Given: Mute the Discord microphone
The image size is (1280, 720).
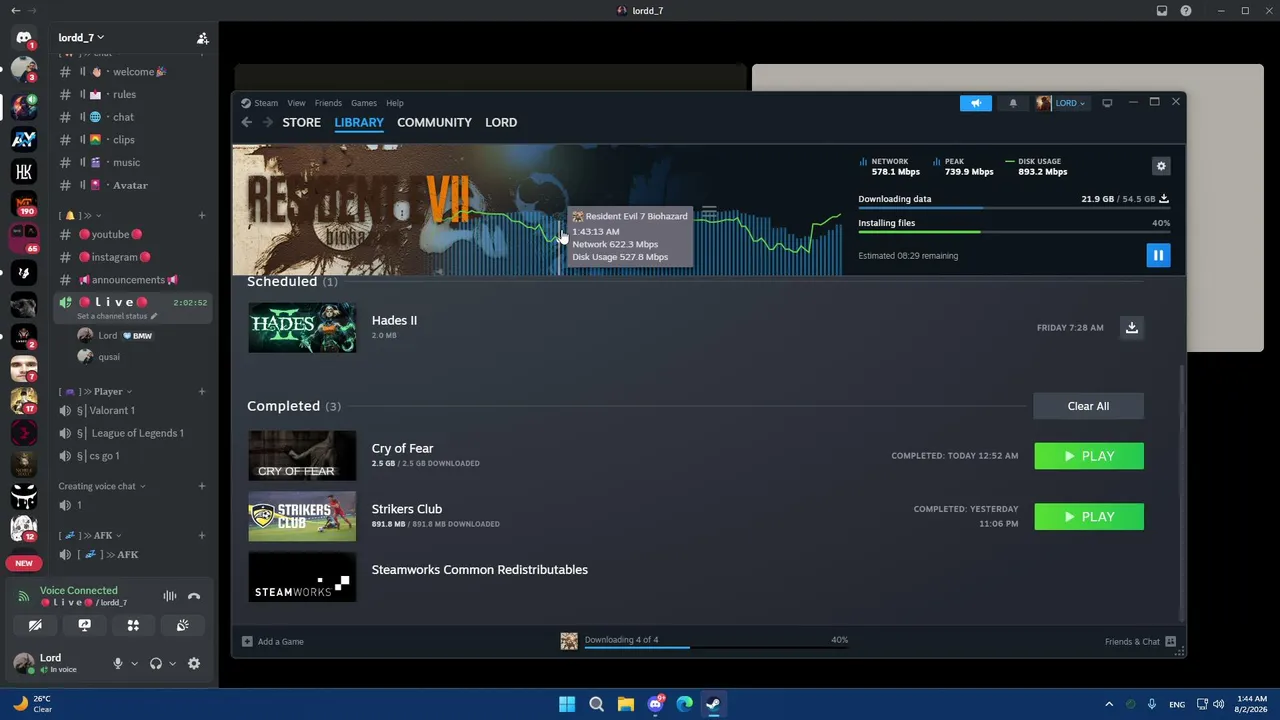Looking at the screenshot, I should click(x=117, y=663).
